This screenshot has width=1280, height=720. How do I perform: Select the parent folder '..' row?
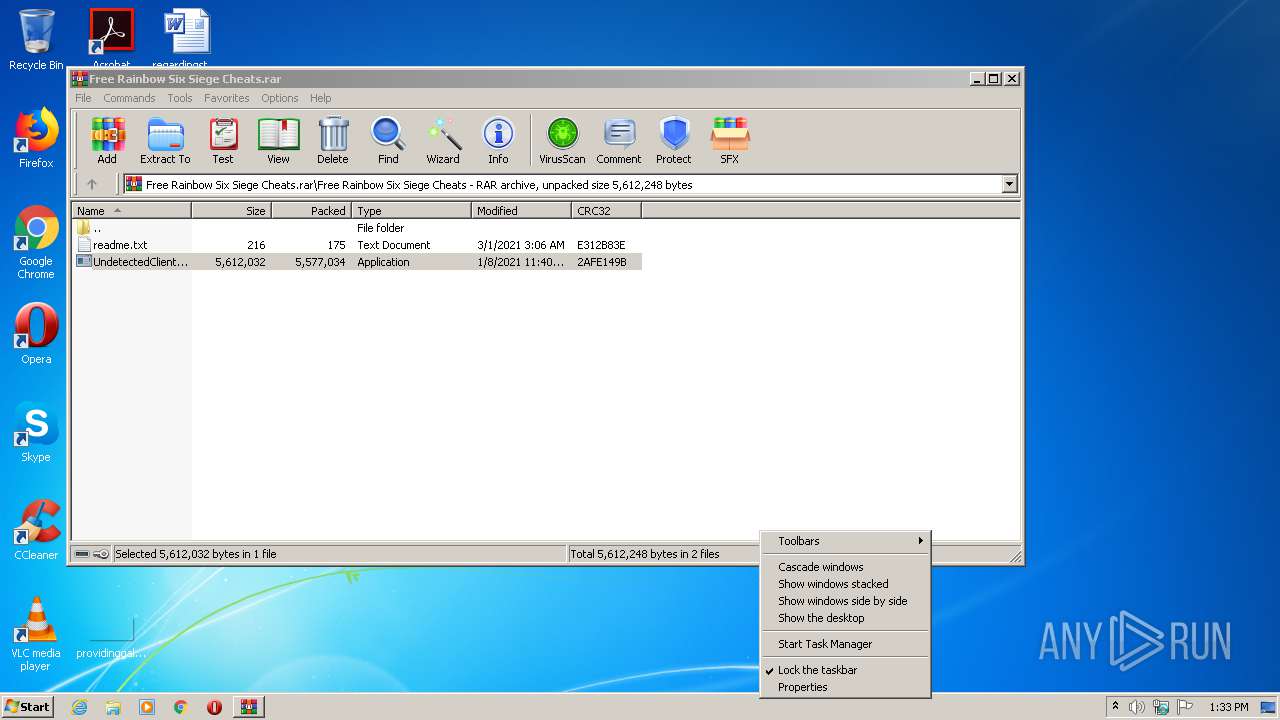coord(357,228)
